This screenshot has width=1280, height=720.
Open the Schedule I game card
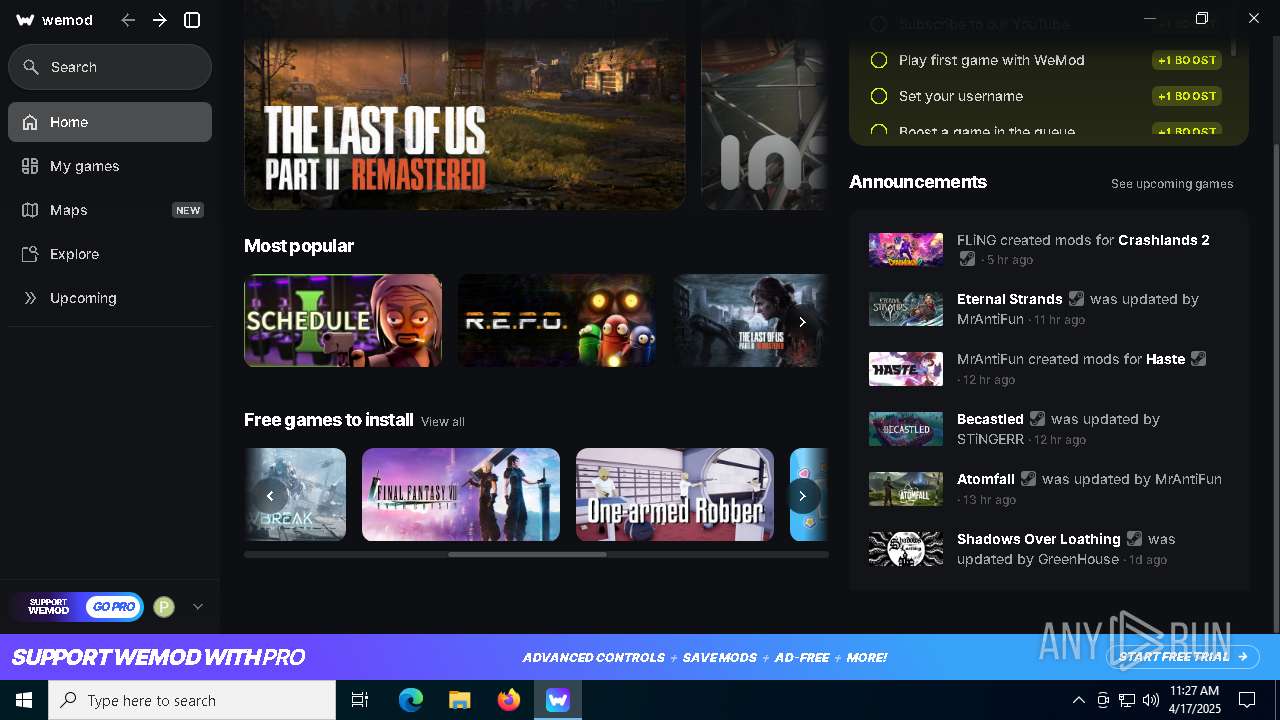pyautogui.click(x=343, y=321)
